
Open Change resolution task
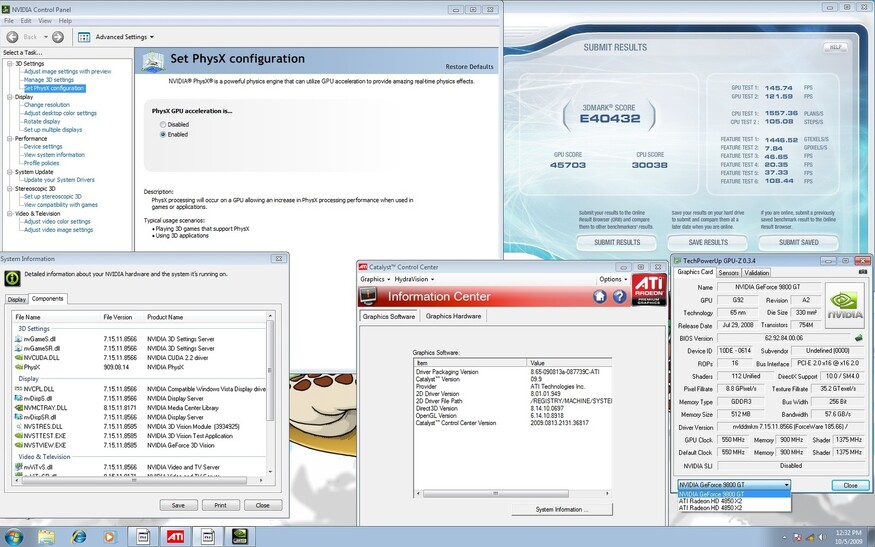[47, 105]
